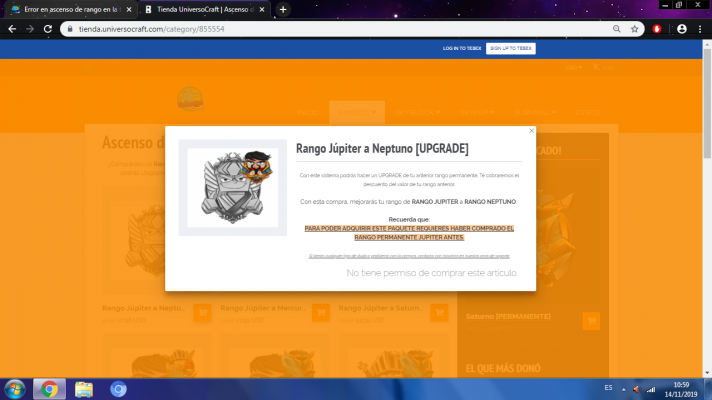This screenshot has width=712, height=400.
Task: Click the Chrome back arrow
Action: (x=12, y=29)
